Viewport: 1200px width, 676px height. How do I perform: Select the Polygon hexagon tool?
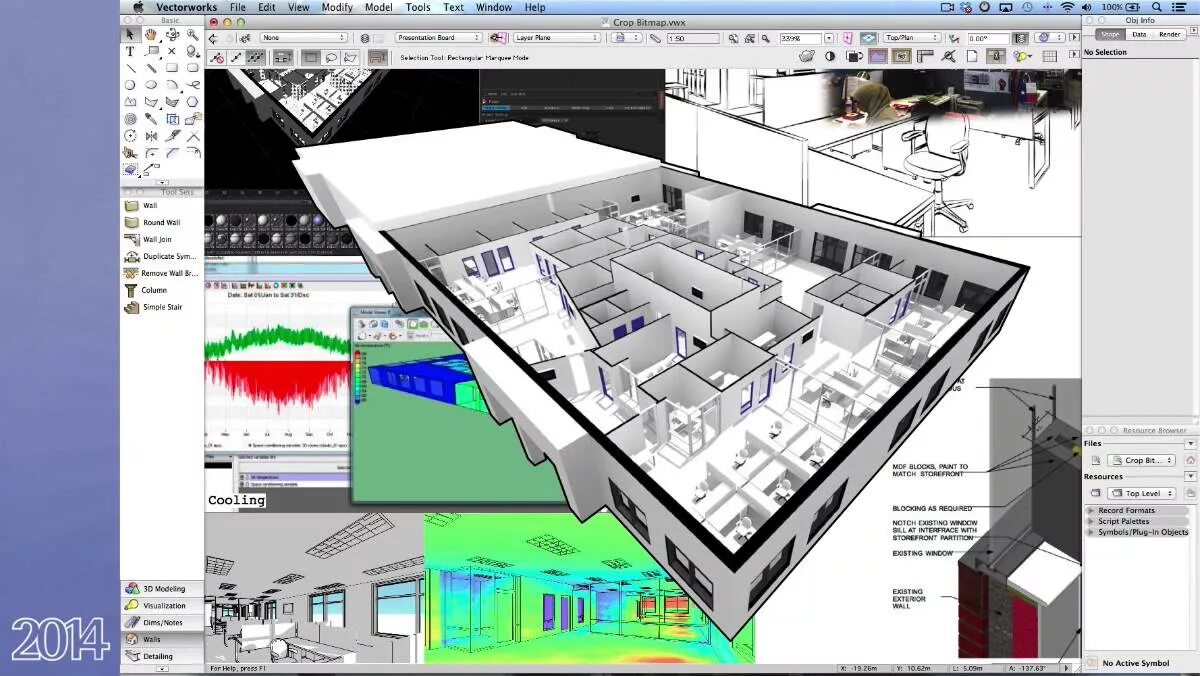(193, 102)
